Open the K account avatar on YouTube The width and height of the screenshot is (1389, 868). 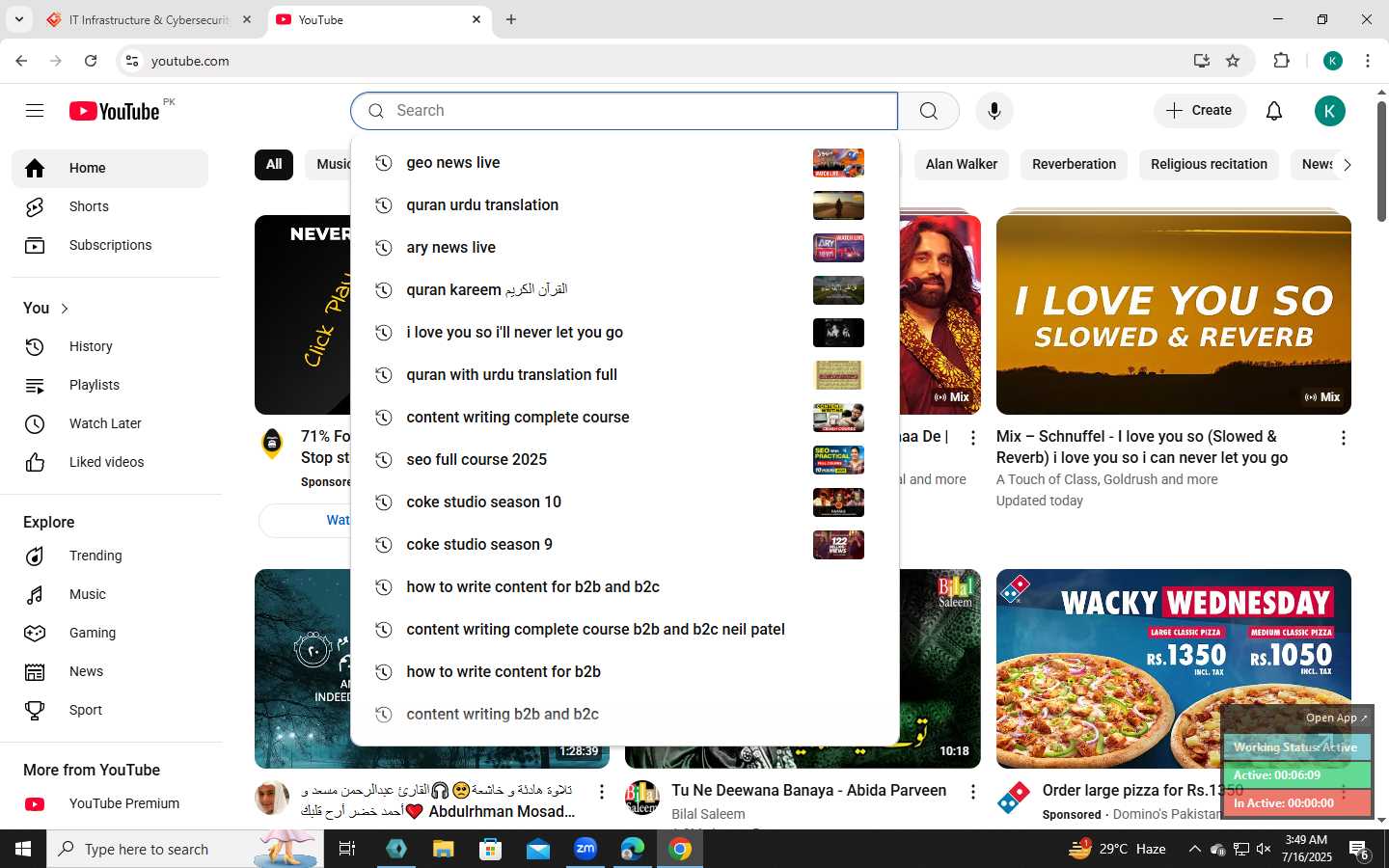pos(1330,111)
